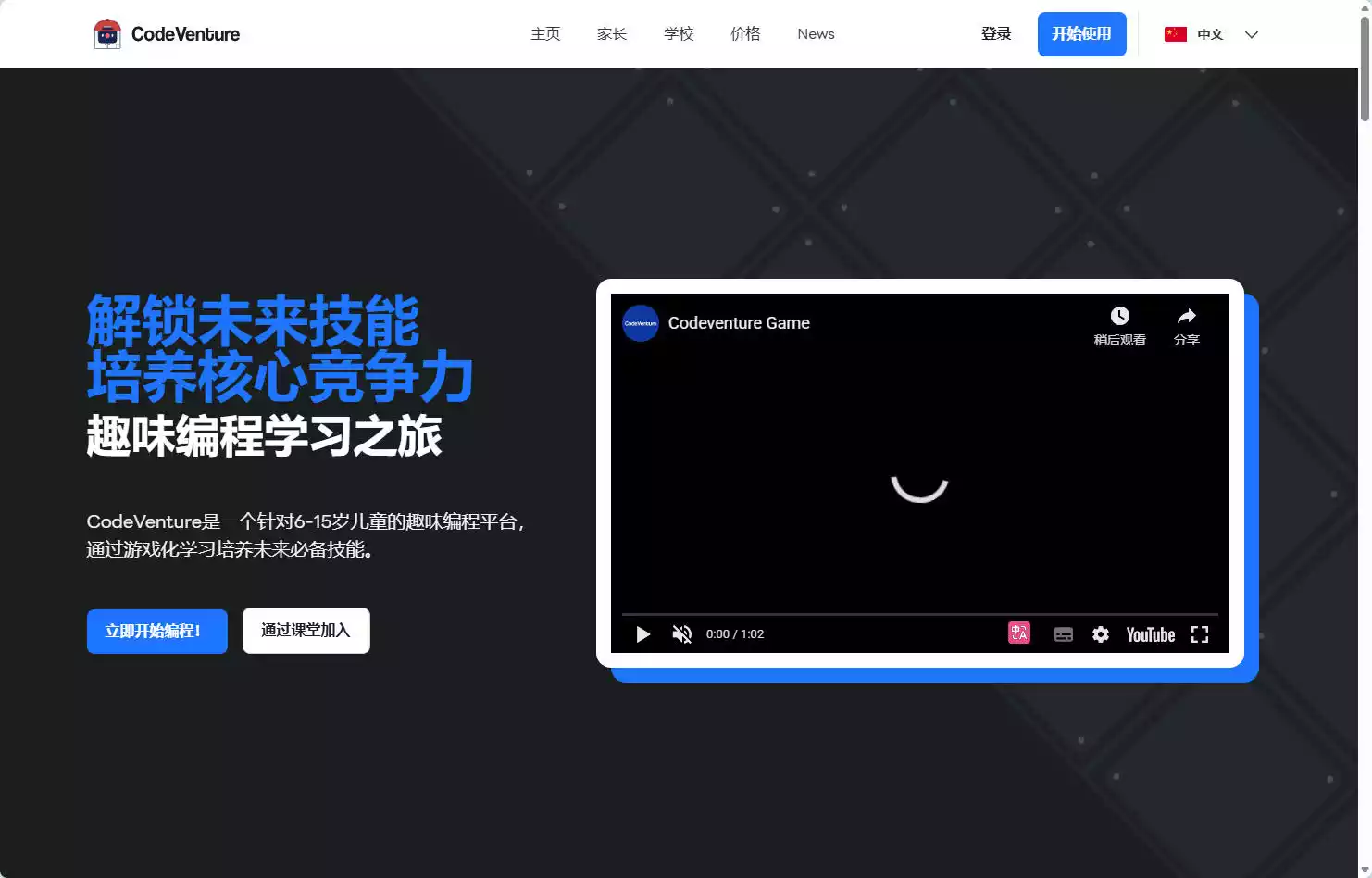Click the 趣味编程学习之旅 heading
The height and width of the screenshot is (878, 1372).
[265, 436]
